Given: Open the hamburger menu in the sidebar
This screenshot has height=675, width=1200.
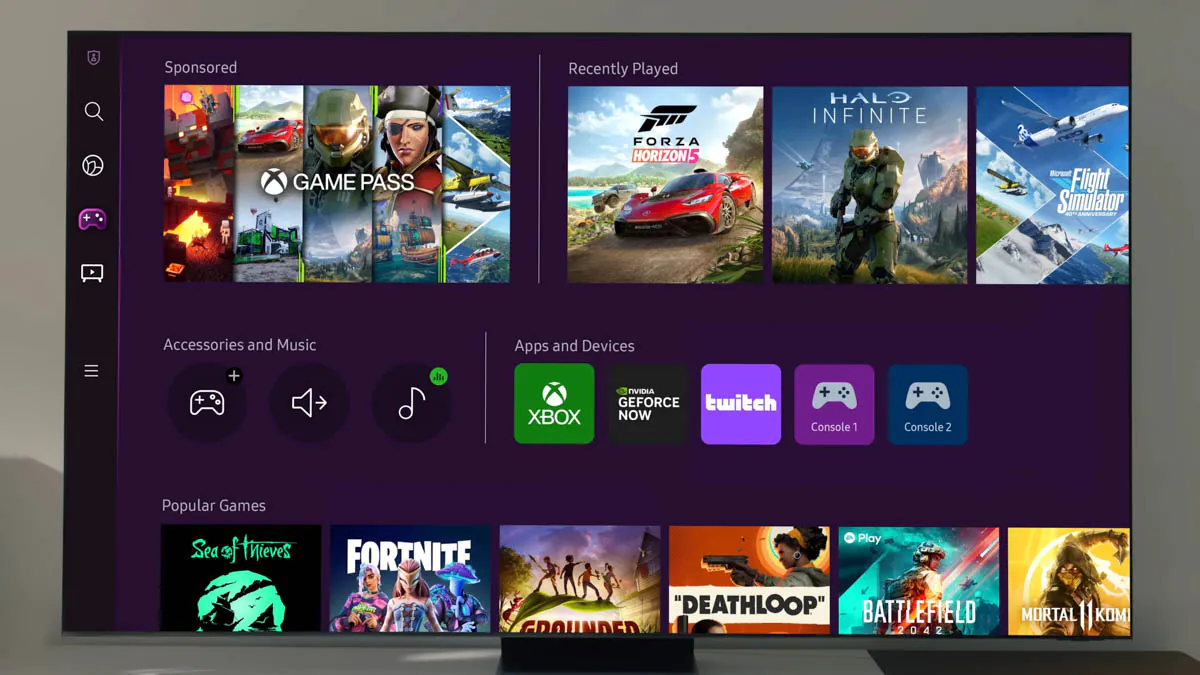Looking at the screenshot, I should 92,370.
